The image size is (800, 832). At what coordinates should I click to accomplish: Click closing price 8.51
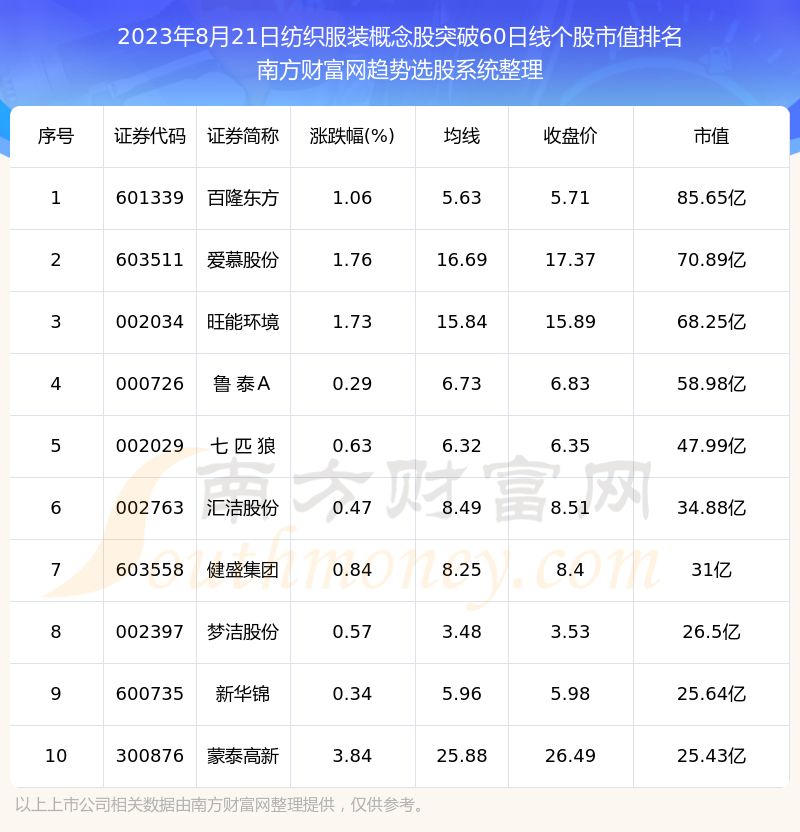570,508
